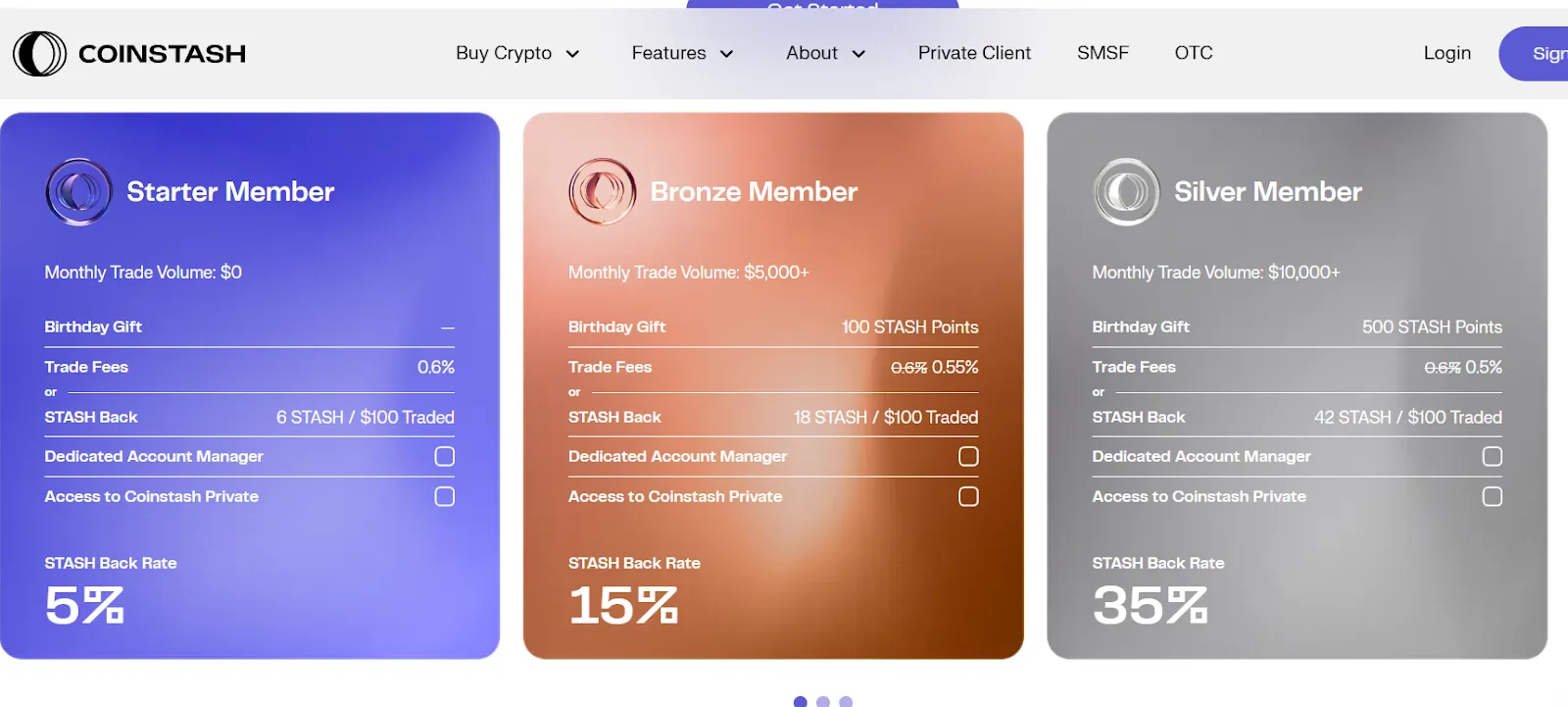This screenshot has height=707, width=1568.
Task: Open the OTC nav link
Action: pos(1194,53)
